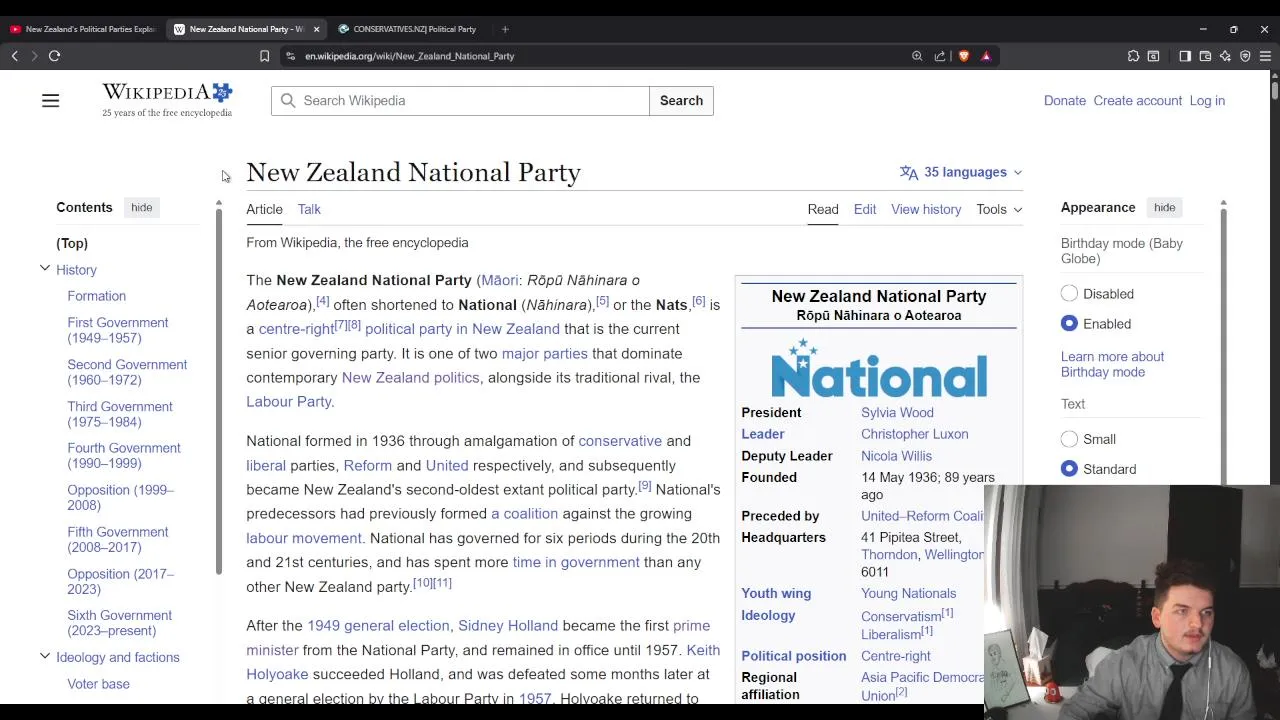
Task: Choose Standard text size
Action: pos(1069,469)
